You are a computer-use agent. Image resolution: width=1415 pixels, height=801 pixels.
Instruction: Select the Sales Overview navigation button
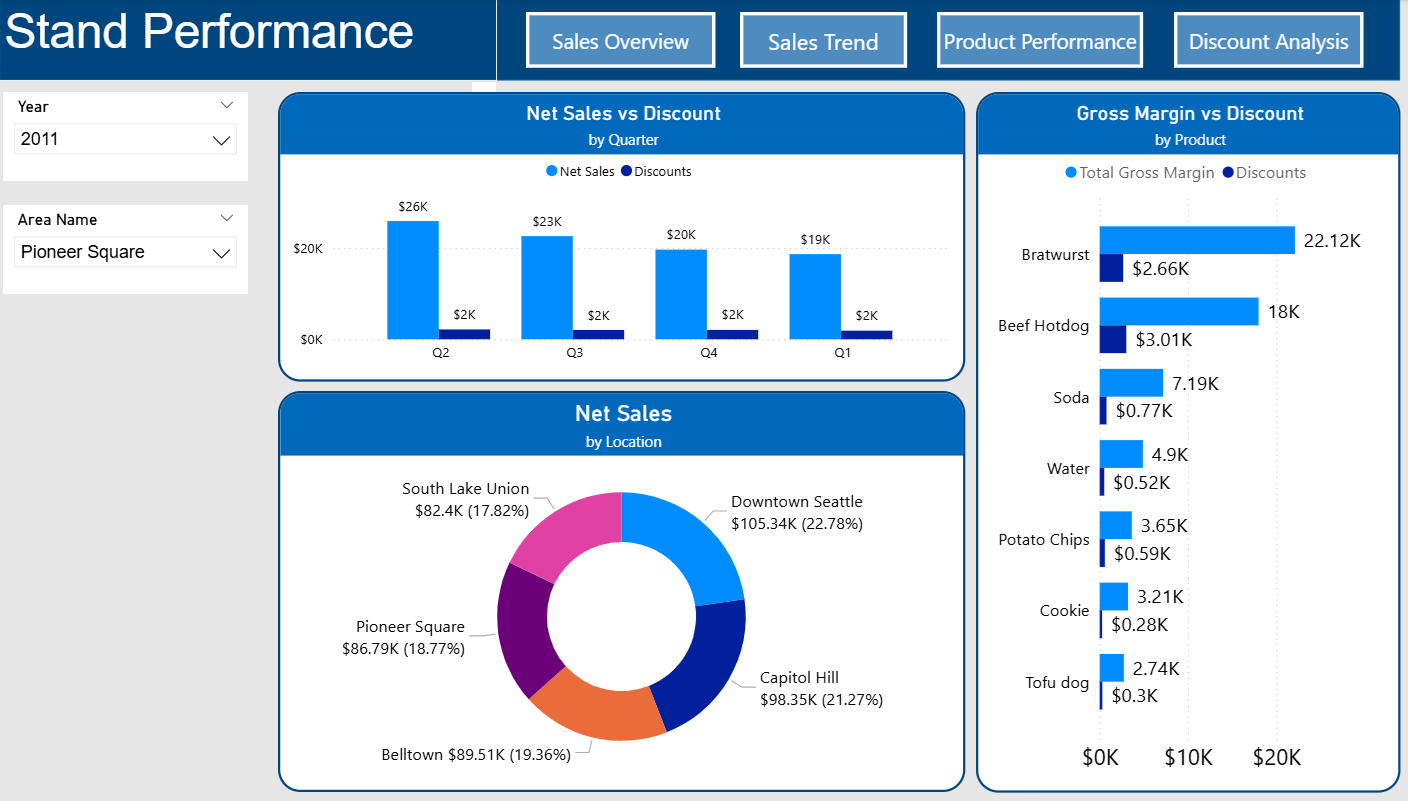coord(620,40)
